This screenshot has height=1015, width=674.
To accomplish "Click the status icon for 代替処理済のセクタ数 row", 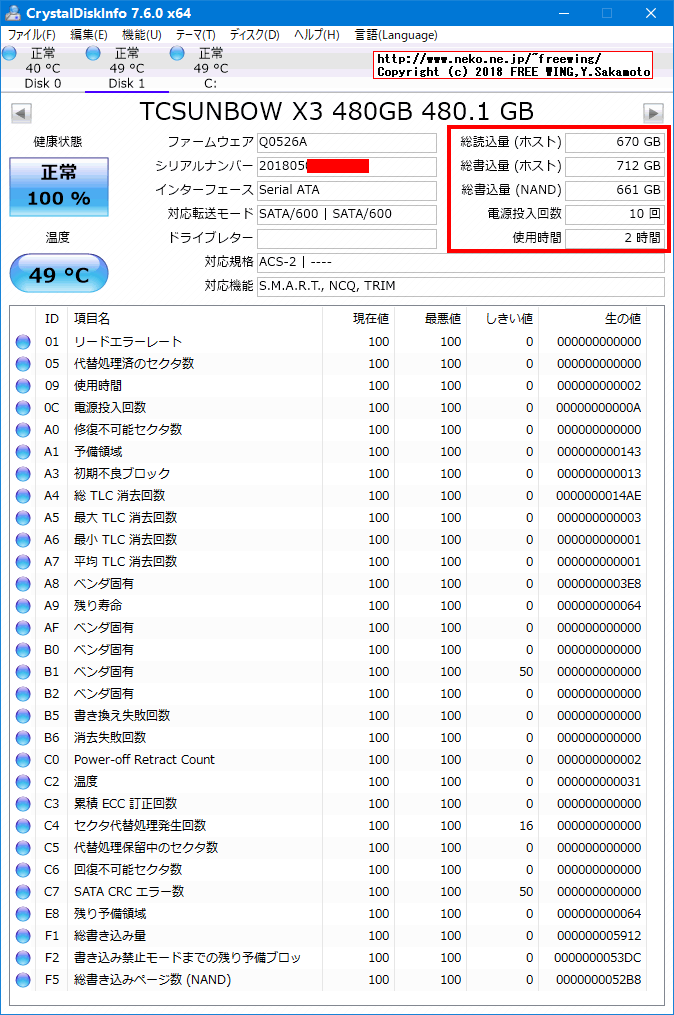I will pyautogui.click(x=23, y=364).
